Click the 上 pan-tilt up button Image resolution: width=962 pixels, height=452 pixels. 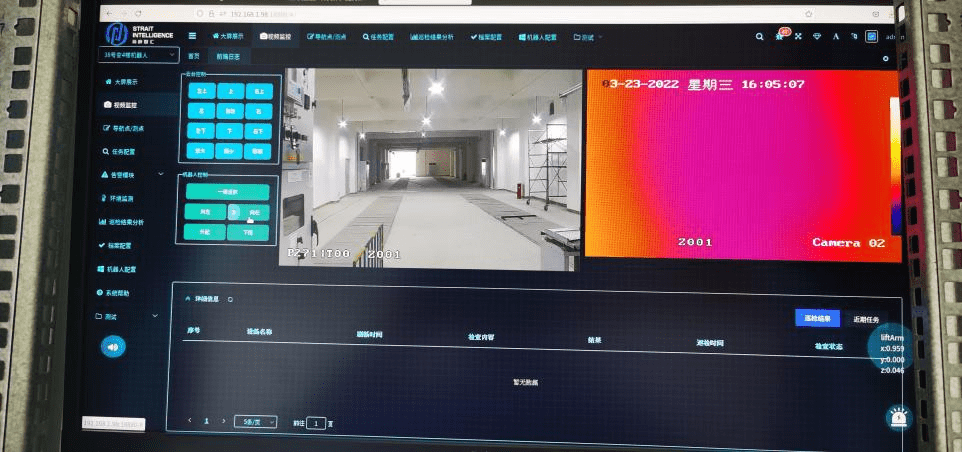pyautogui.click(x=230, y=91)
